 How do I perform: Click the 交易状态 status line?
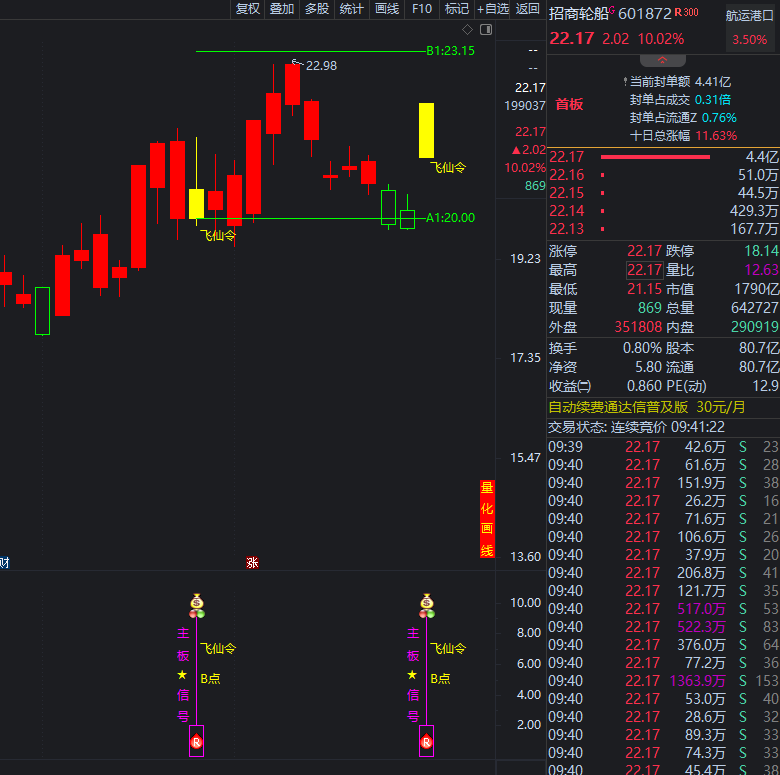coord(636,427)
